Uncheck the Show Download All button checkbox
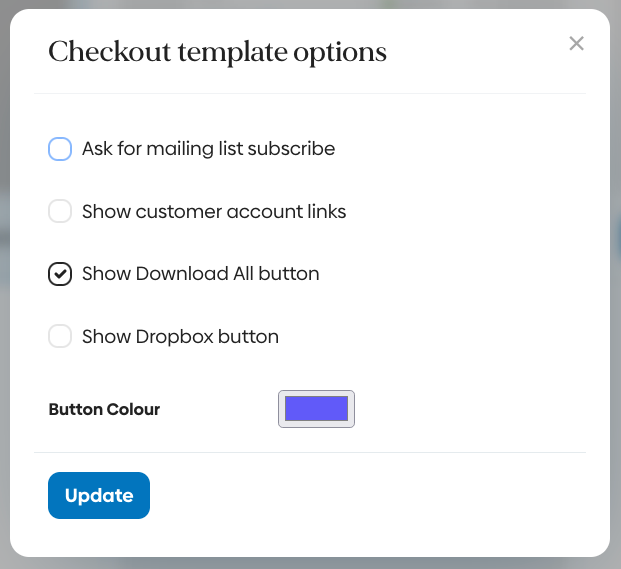This screenshot has height=569, width=621. (60, 274)
